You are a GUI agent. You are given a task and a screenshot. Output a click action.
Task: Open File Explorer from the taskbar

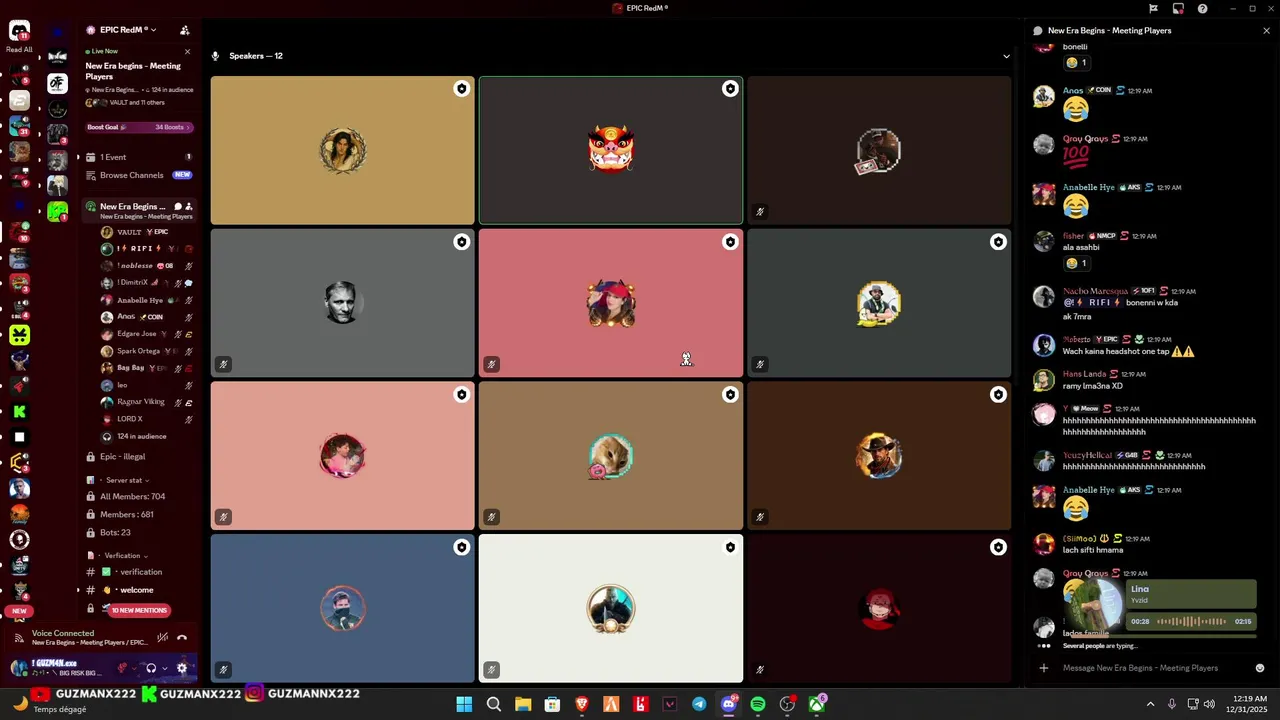coord(523,704)
